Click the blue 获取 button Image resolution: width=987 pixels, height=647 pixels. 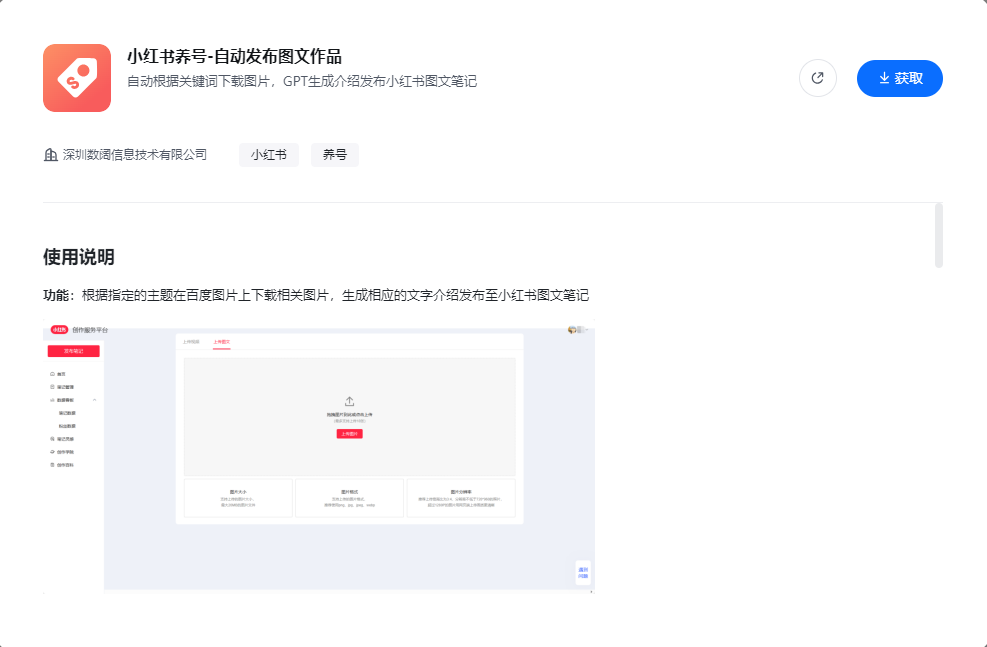tap(899, 78)
